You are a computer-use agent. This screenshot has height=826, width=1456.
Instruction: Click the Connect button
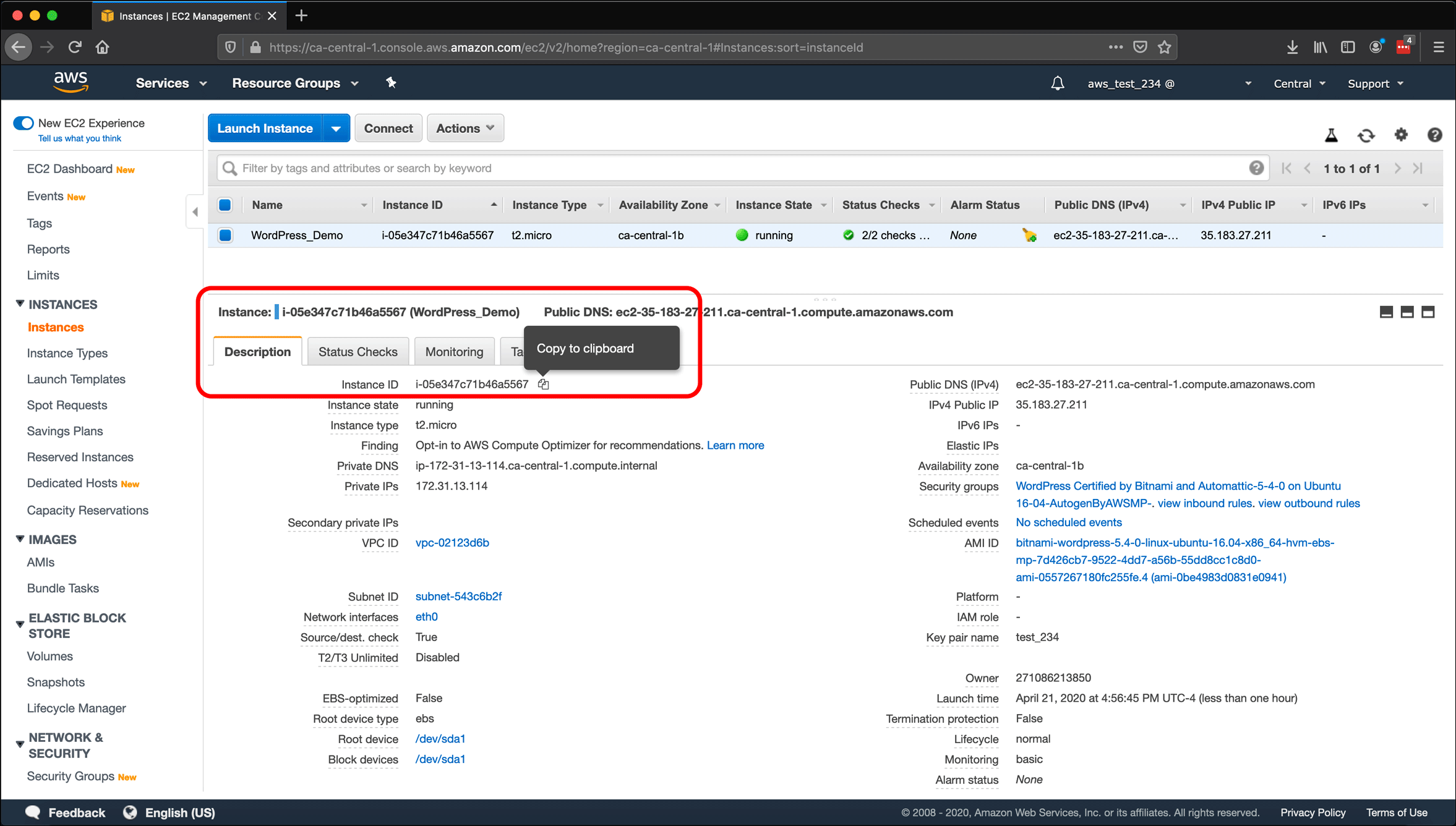tap(388, 128)
